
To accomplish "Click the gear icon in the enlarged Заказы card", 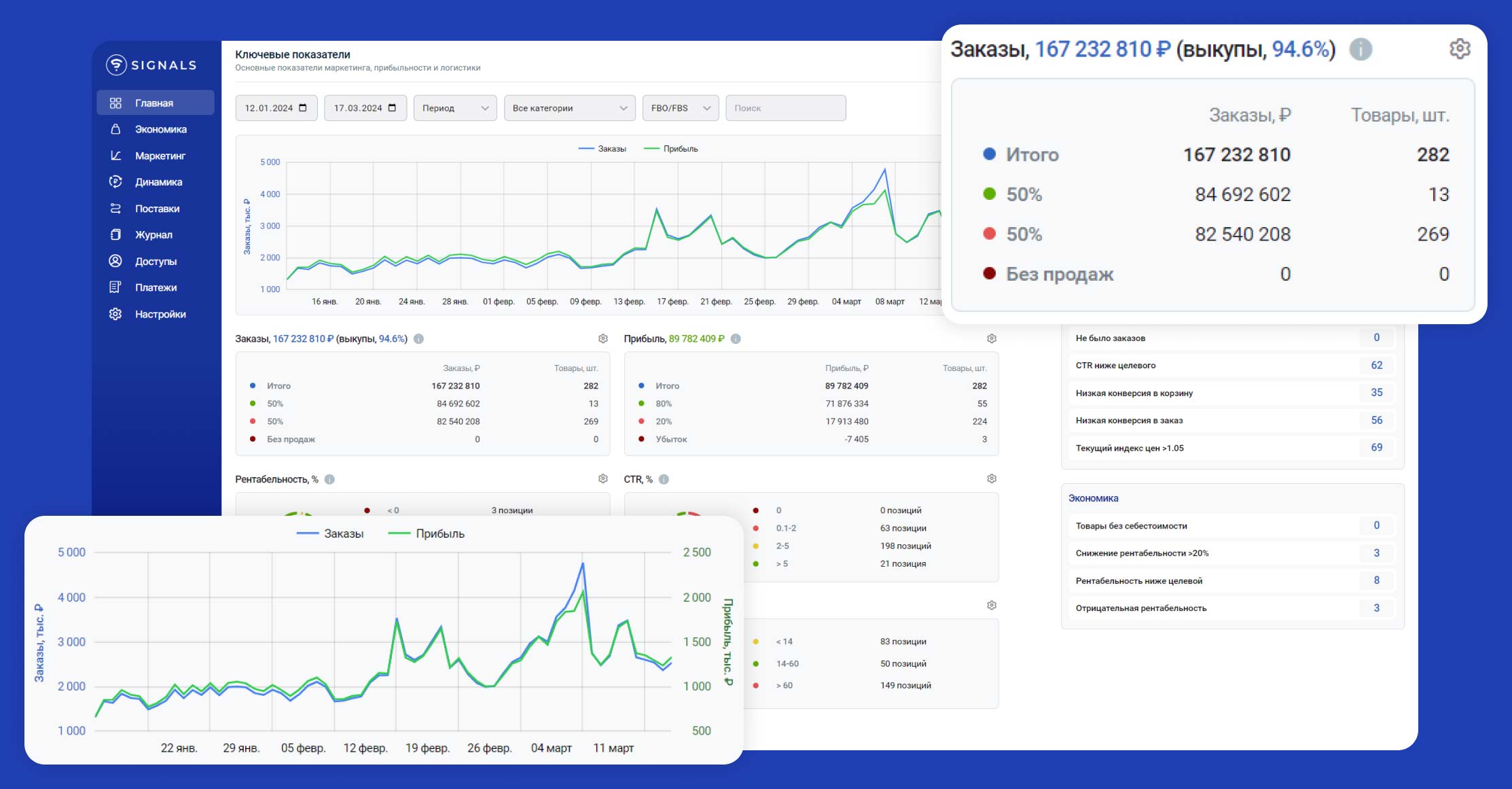I will [x=1460, y=49].
